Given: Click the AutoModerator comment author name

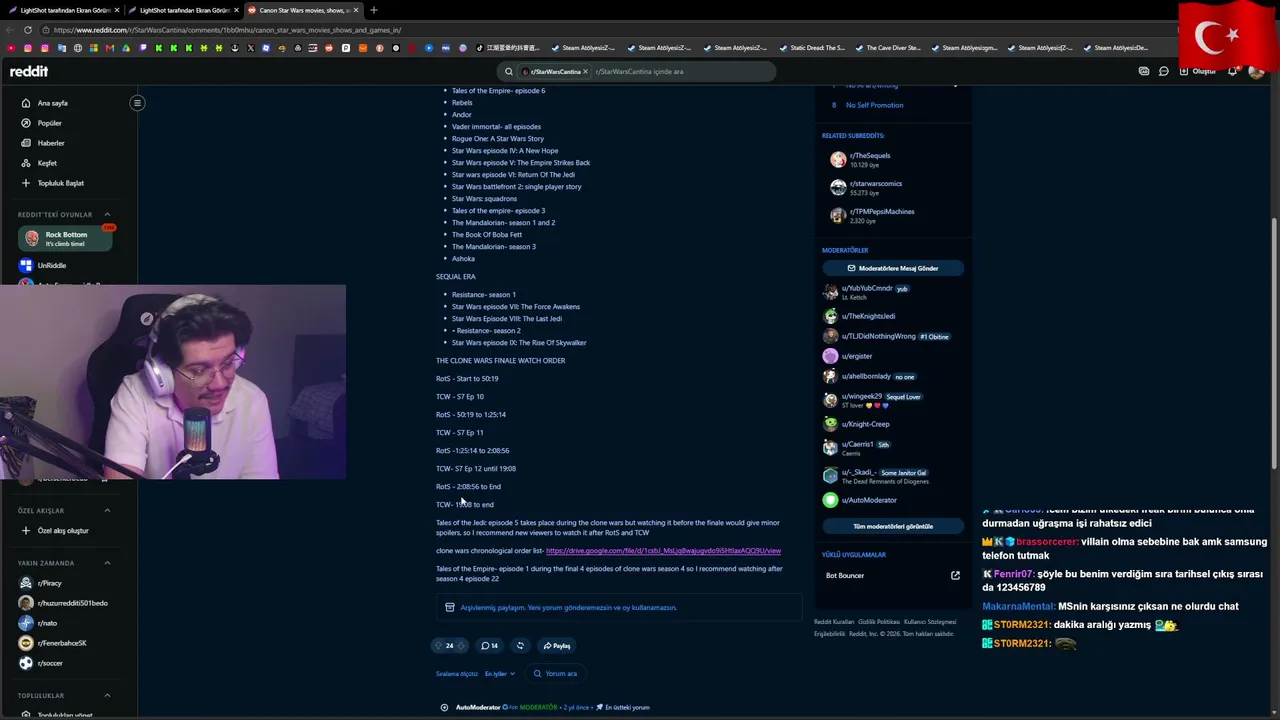Looking at the screenshot, I should (478, 707).
